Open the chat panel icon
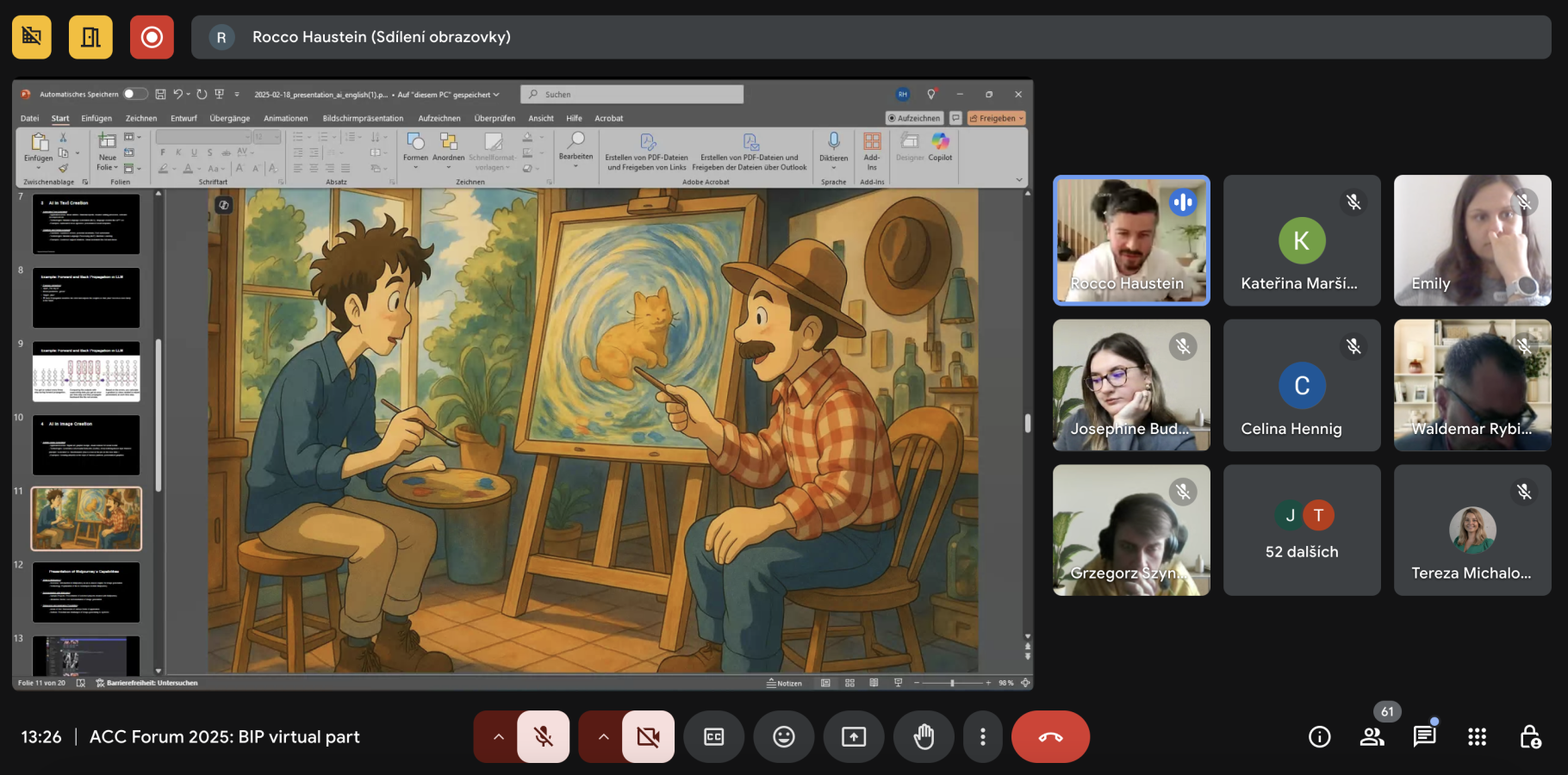Viewport: 1568px width, 775px height. tap(1424, 737)
